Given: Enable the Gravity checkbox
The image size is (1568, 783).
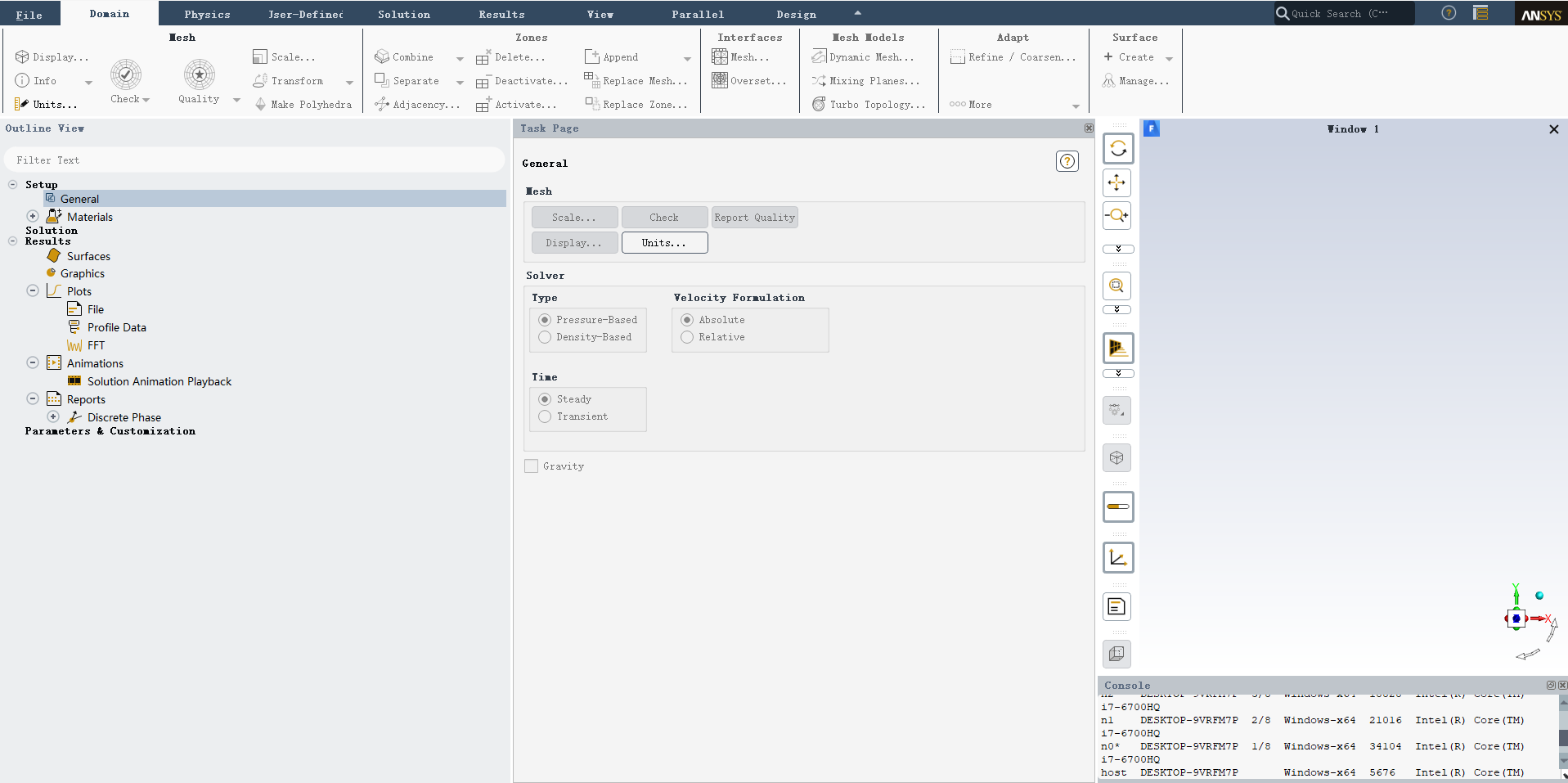Looking at the screenshot, I should point(532,466).
